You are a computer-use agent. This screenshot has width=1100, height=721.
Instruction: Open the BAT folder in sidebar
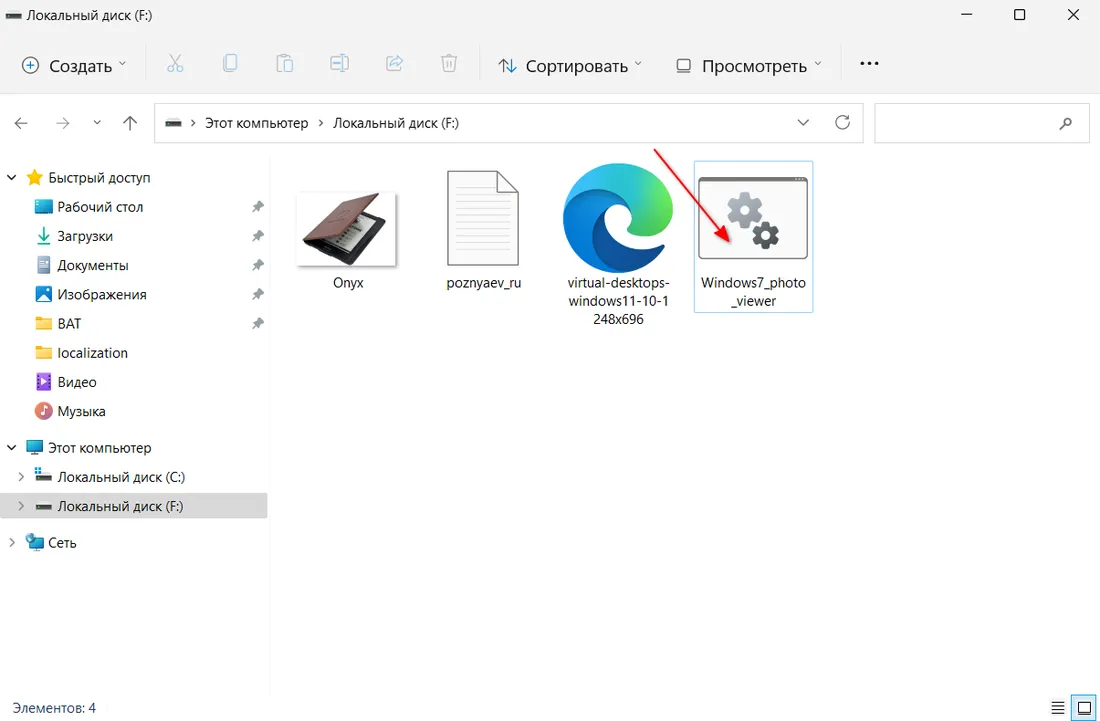[x=69, y=323]
